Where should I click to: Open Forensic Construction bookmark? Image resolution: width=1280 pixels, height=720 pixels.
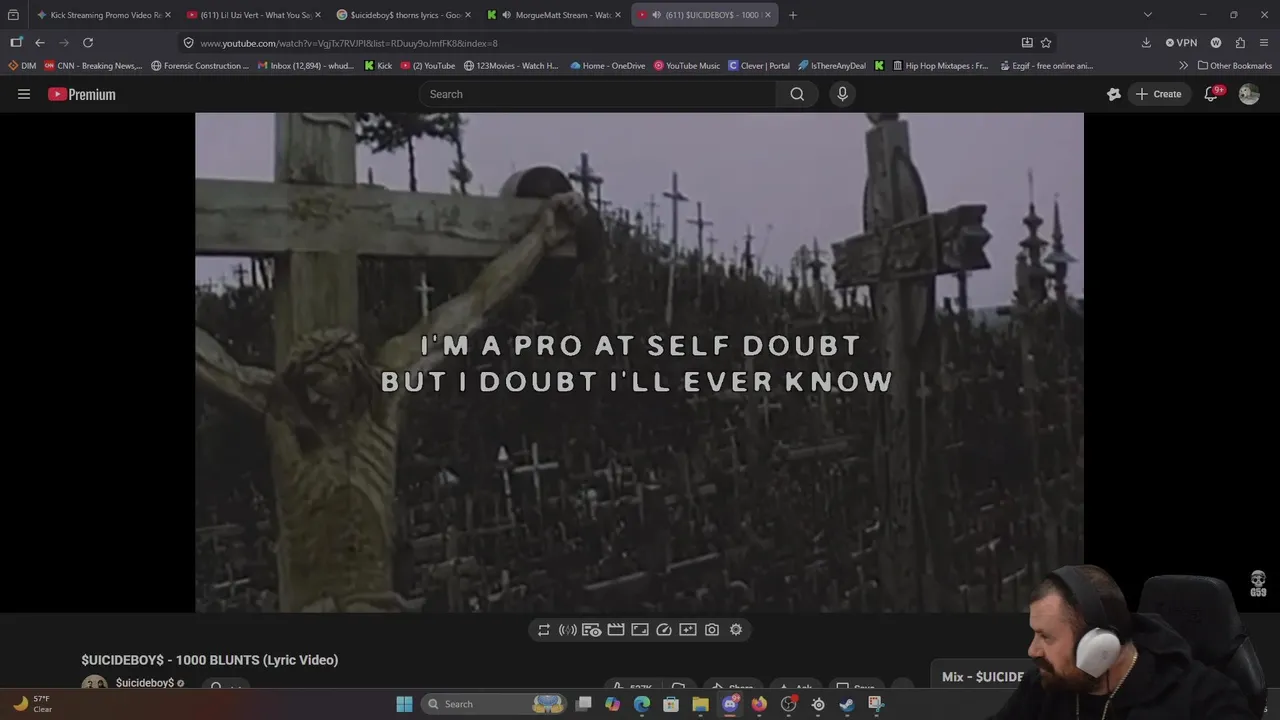tap(199, 66)
